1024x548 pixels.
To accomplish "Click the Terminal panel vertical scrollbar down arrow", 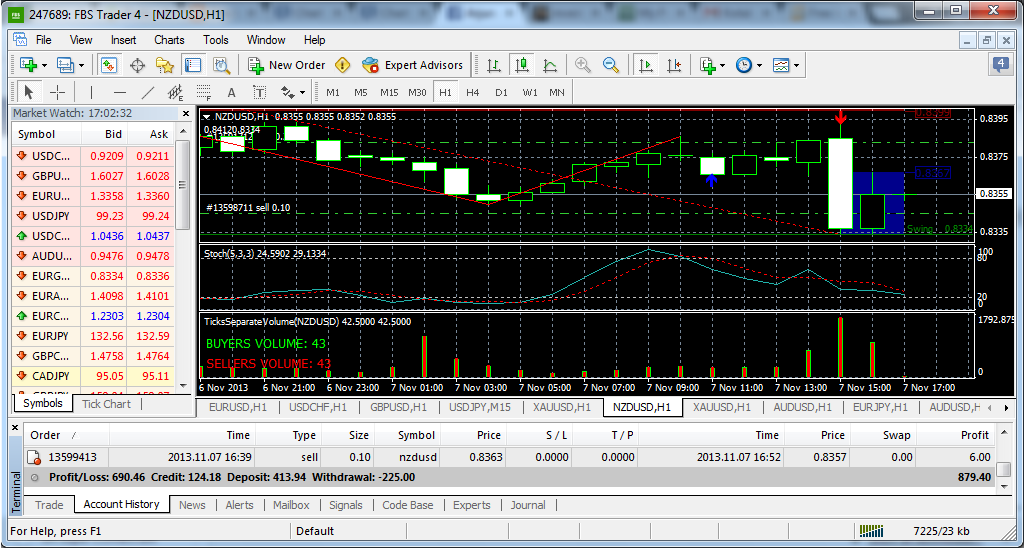I will tap(1004, 486).
